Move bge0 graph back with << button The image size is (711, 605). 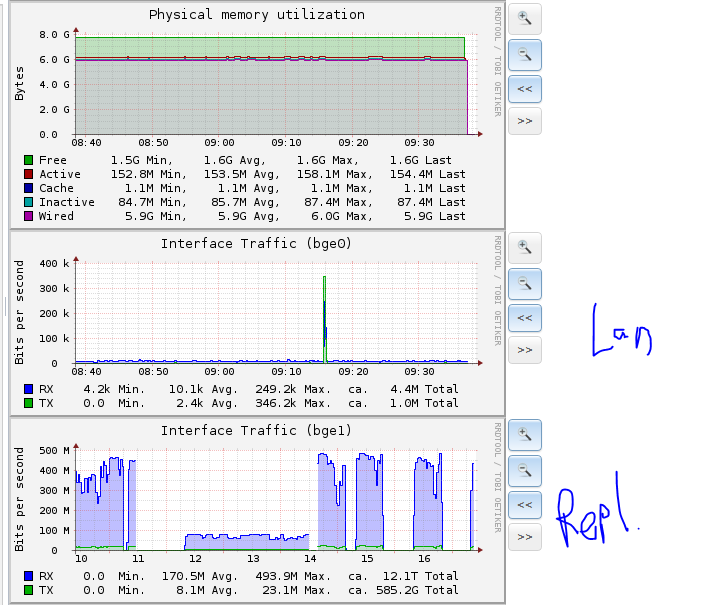pyautogui.click(x=525, y=318)
